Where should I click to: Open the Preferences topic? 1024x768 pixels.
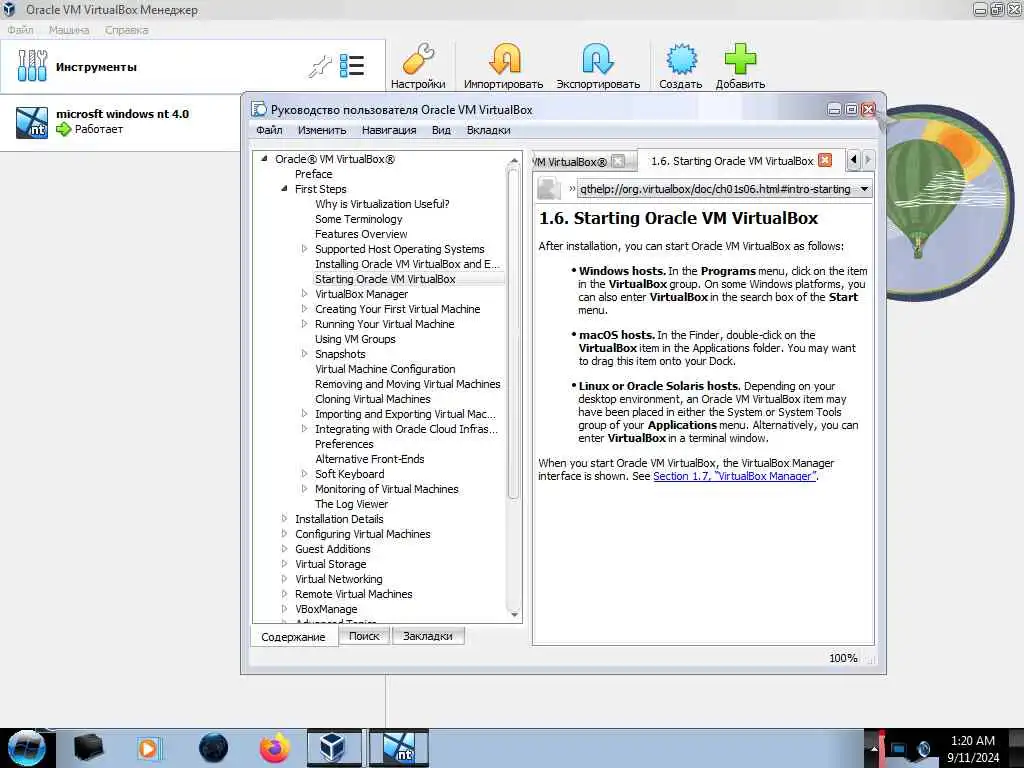point(344,444)
